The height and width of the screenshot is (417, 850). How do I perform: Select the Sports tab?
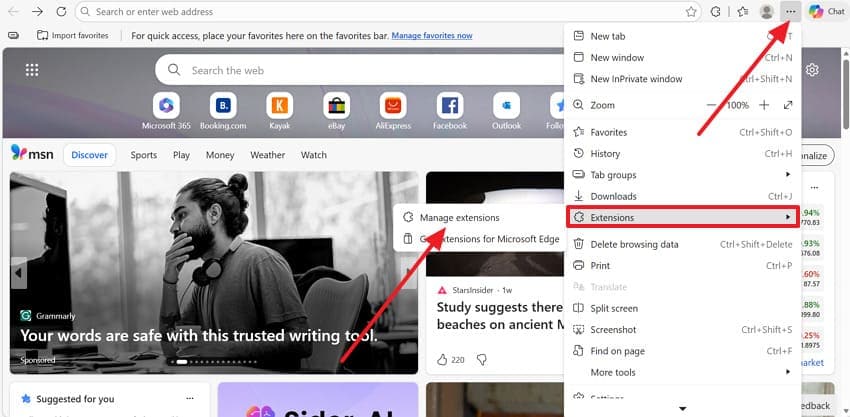[x=144, y=155]
